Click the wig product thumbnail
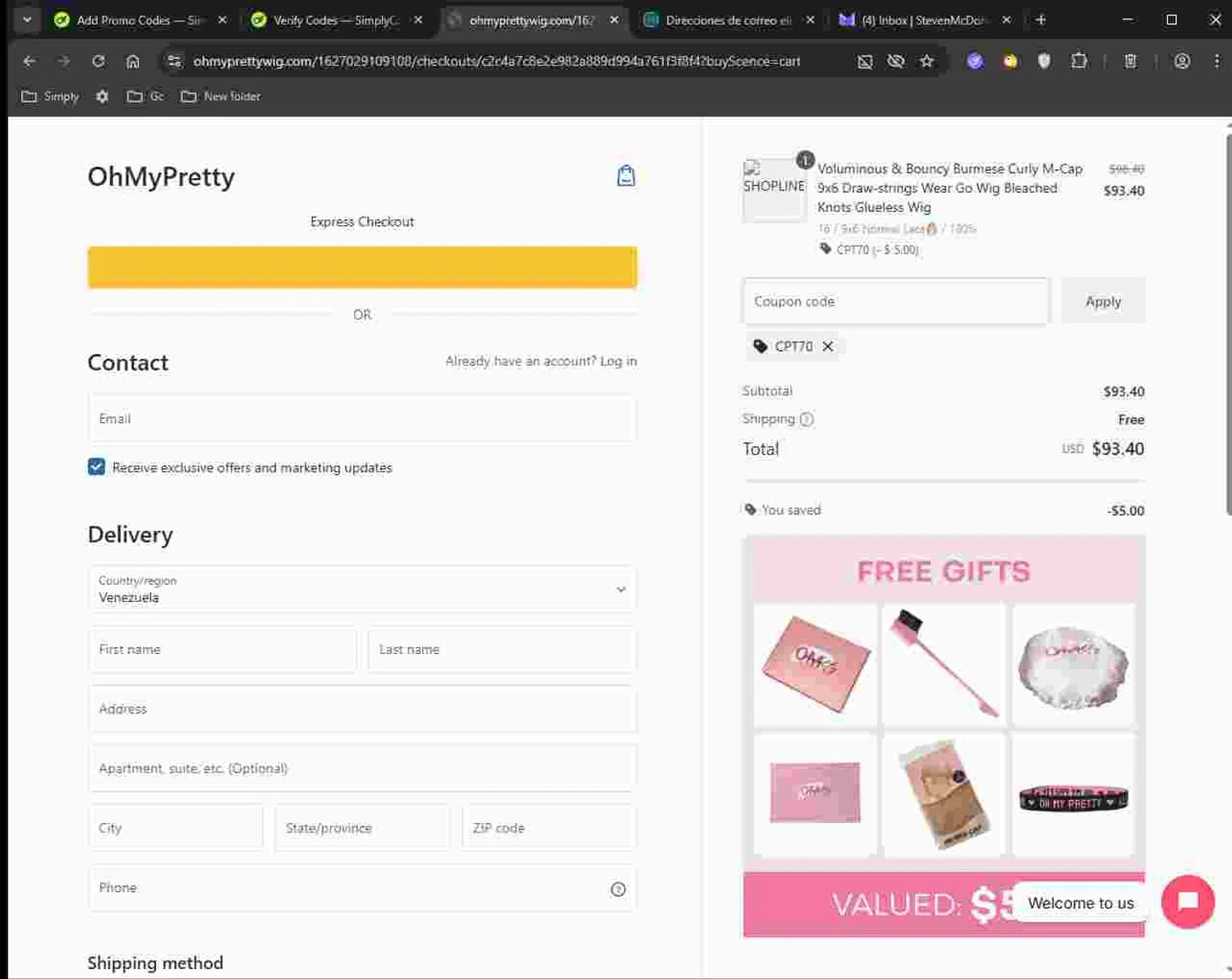 pyautogui.click(x=774, y=190)
